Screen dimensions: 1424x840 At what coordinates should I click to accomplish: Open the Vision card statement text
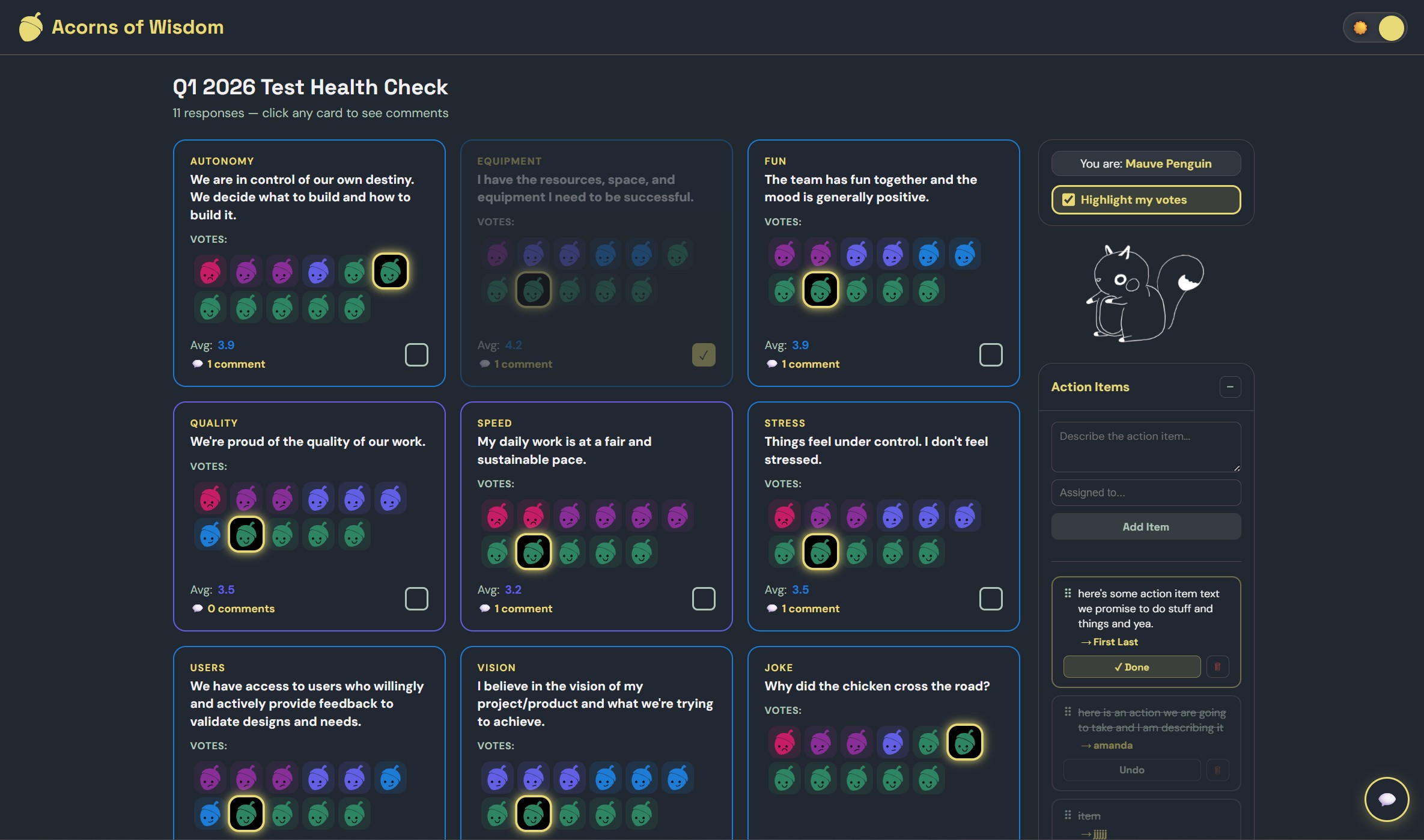595,704
